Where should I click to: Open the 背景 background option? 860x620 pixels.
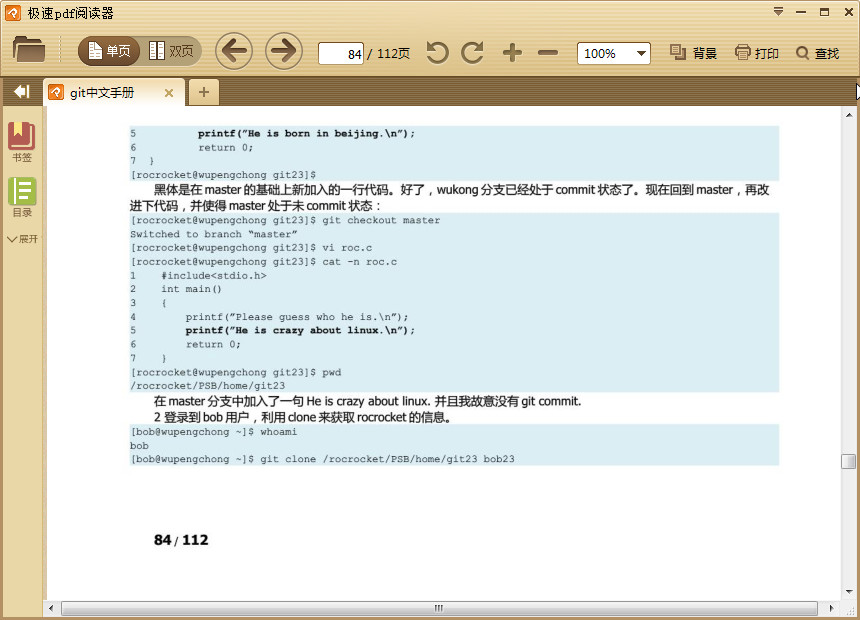[x=693, y=53]
